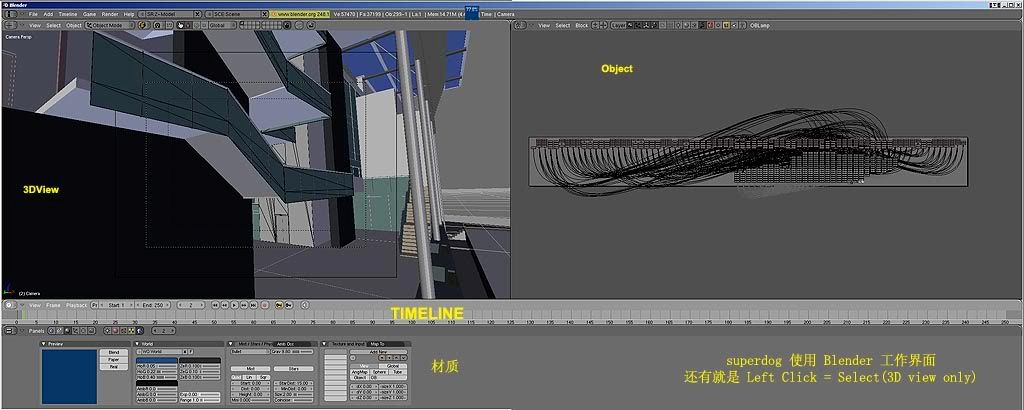Click the rewind-to-start timeline button
The image size is (1024, 410).
[x=213, y=304]
